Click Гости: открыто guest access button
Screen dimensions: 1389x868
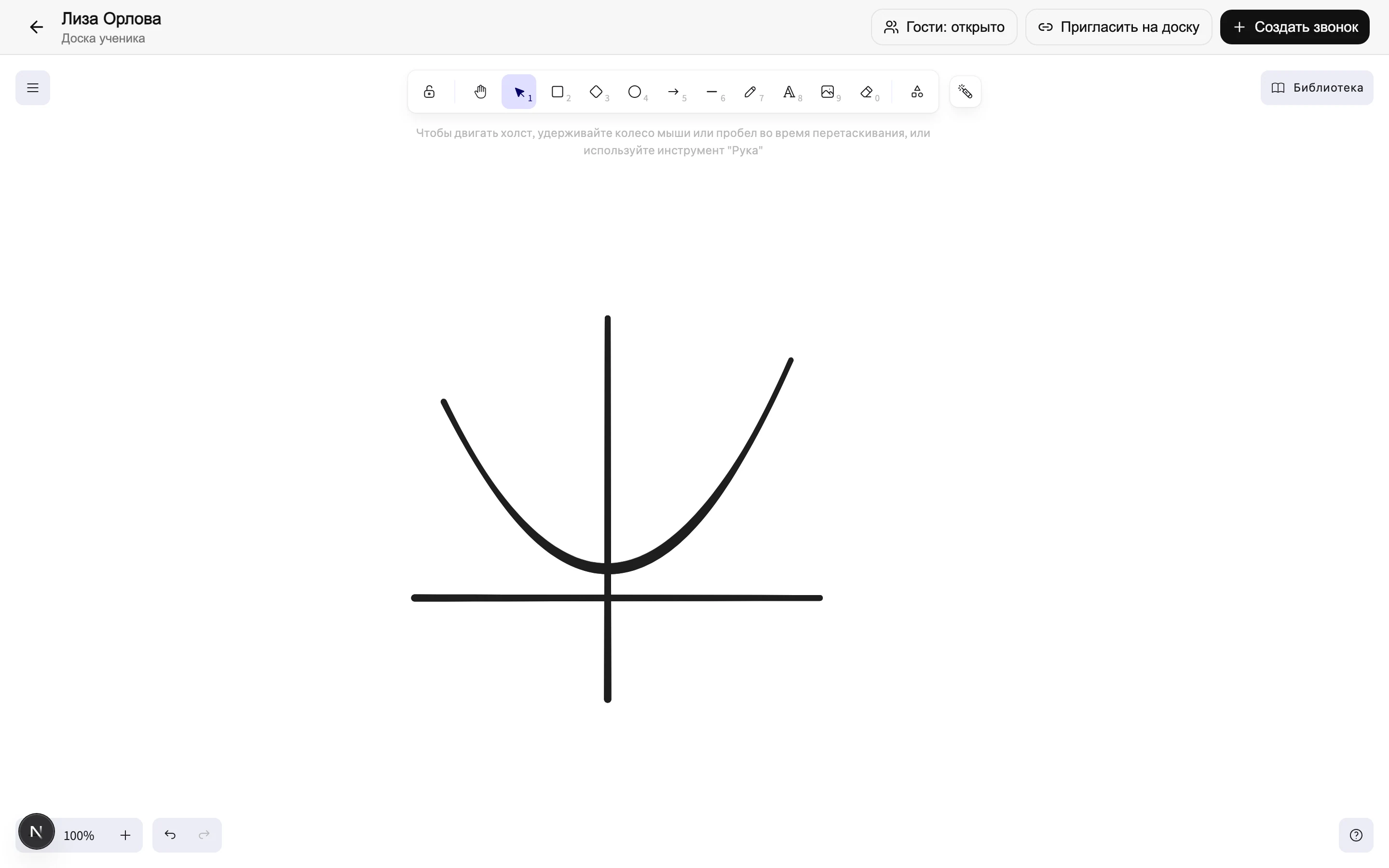click(944, 27)
